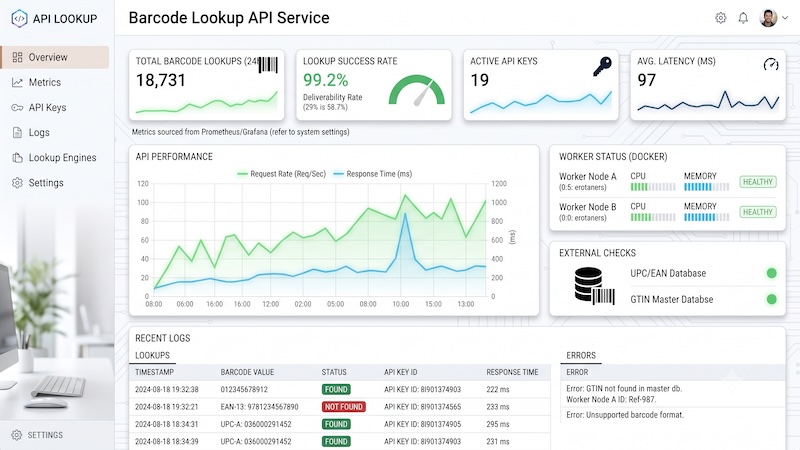Click Worker Node B HEALTHY badge
The width and height of the screenshot is (800, 450).
[758, 212]
